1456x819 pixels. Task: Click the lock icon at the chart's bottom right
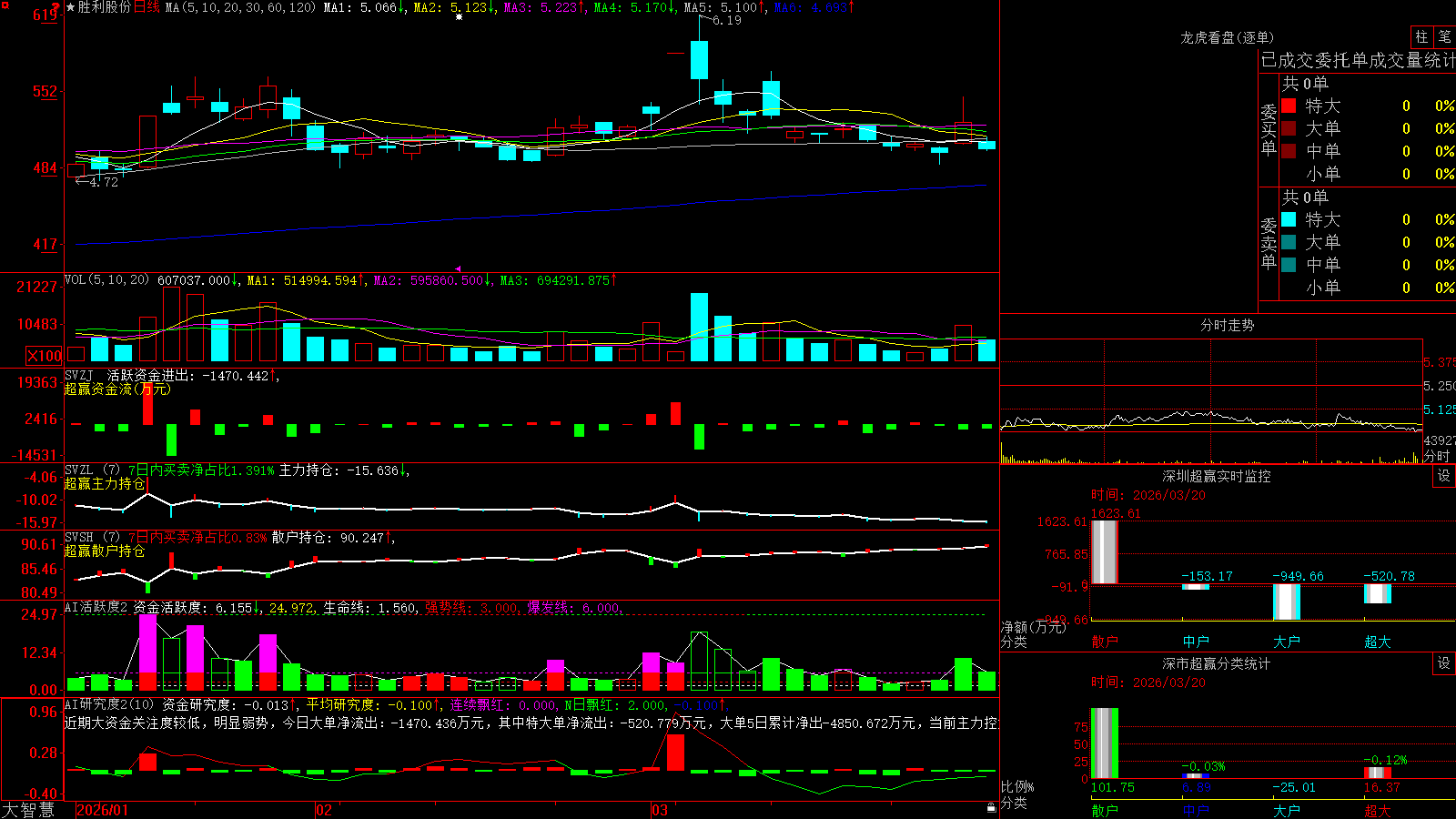pyautogui.click(x=991, y=808)
